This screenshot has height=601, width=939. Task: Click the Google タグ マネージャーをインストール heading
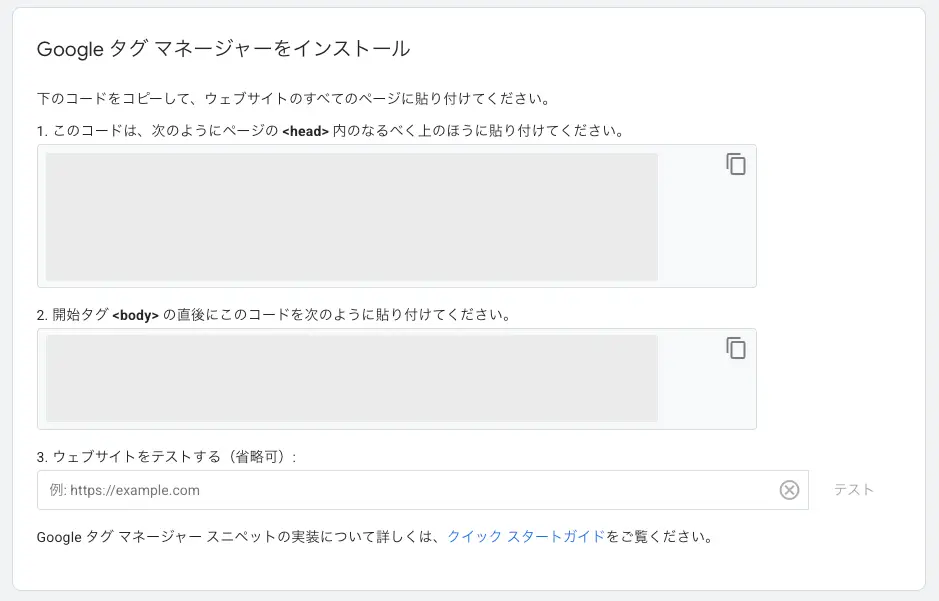coord(223,49)
